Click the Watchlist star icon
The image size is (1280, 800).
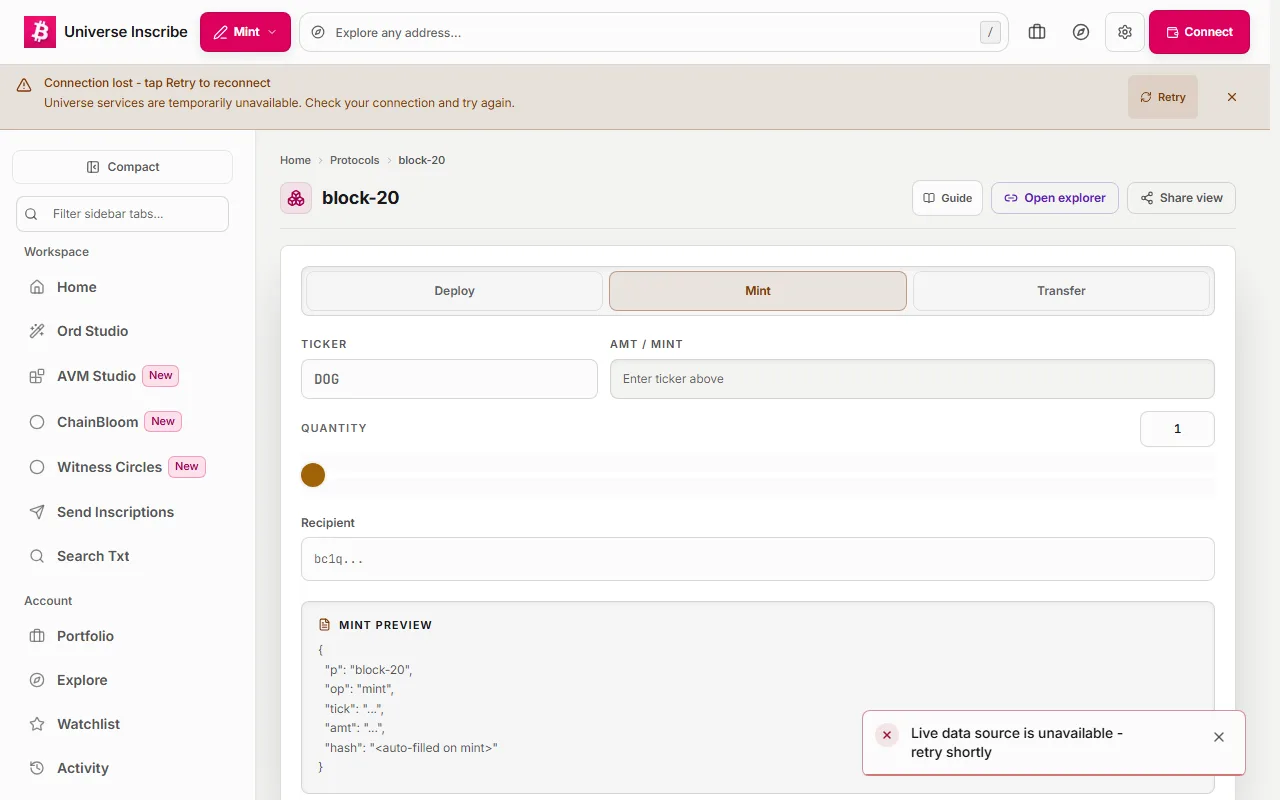tap(37, 724)
